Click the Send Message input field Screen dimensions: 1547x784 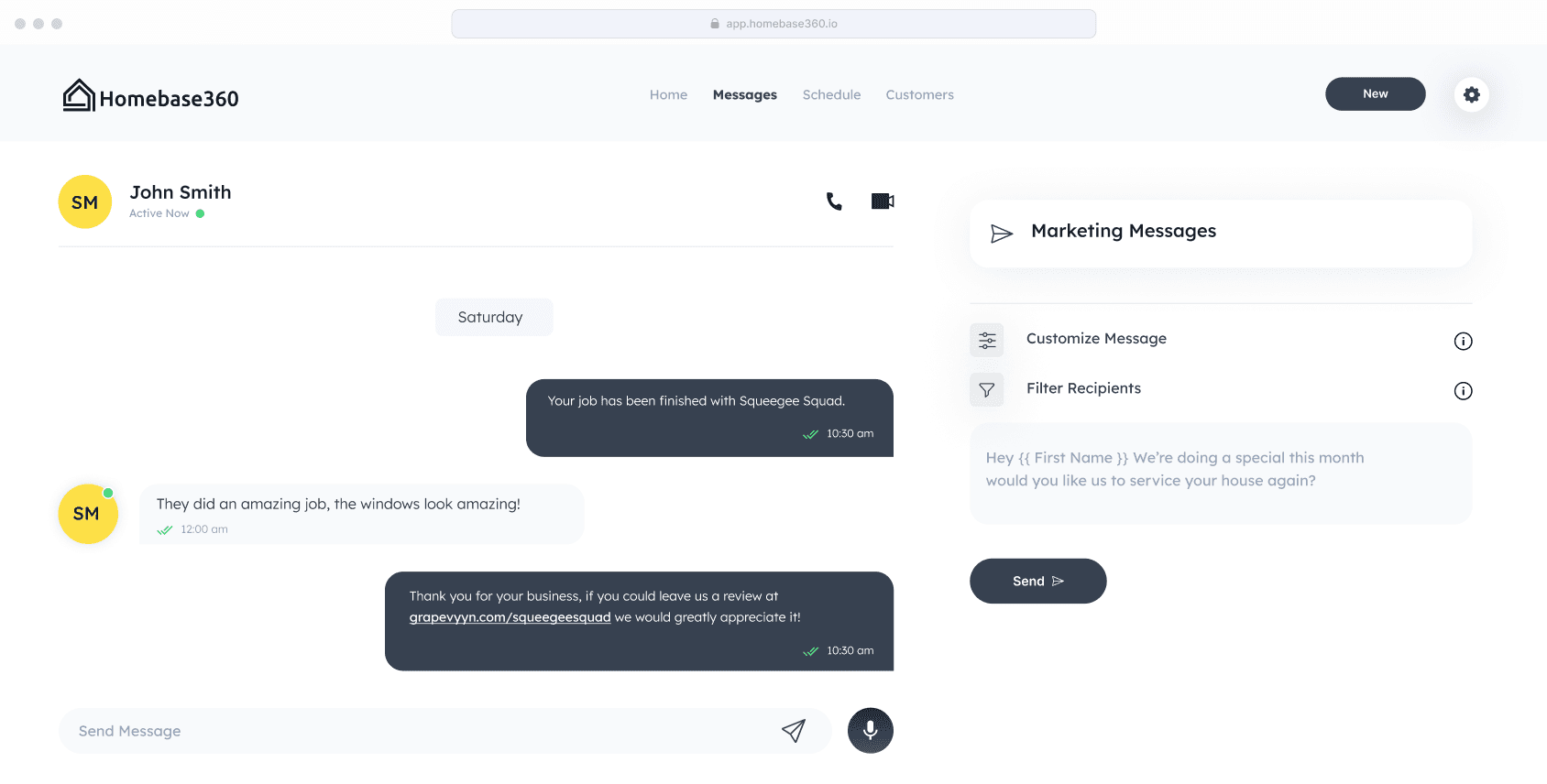click(x=367, y=730)
